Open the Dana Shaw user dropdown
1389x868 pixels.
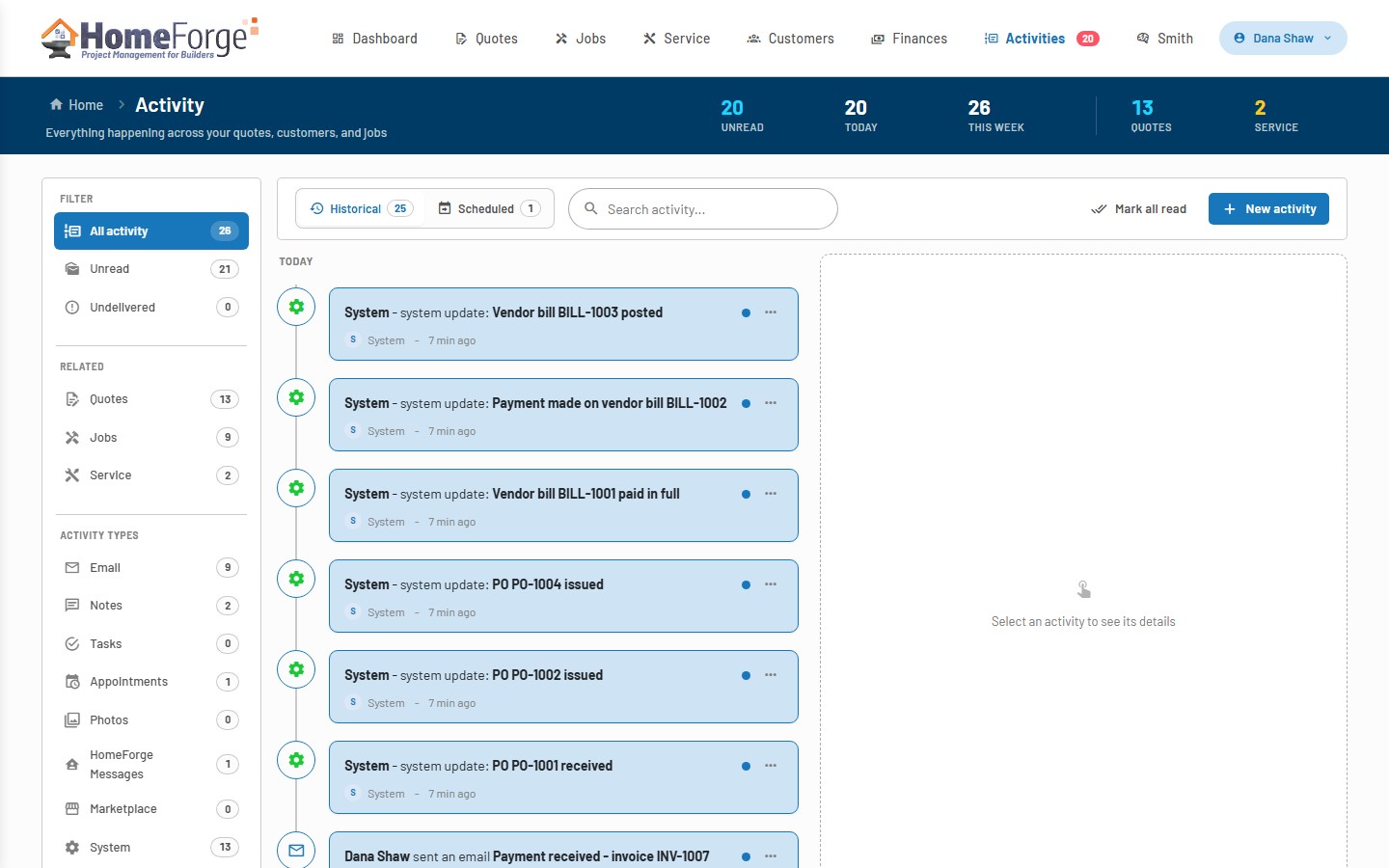pos(1283,39)
